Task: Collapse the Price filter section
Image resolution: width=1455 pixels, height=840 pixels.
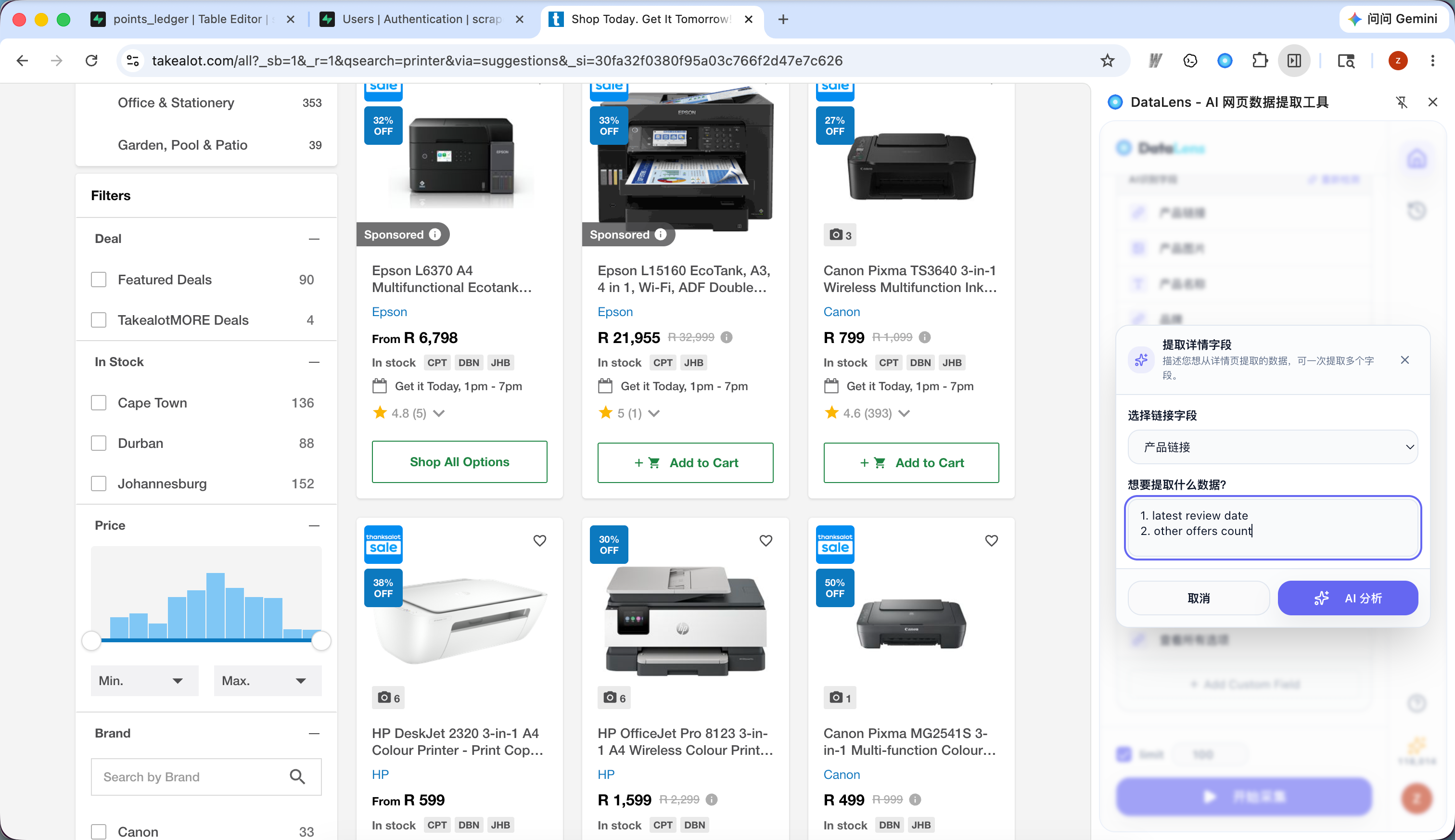Action: [314, 525]
